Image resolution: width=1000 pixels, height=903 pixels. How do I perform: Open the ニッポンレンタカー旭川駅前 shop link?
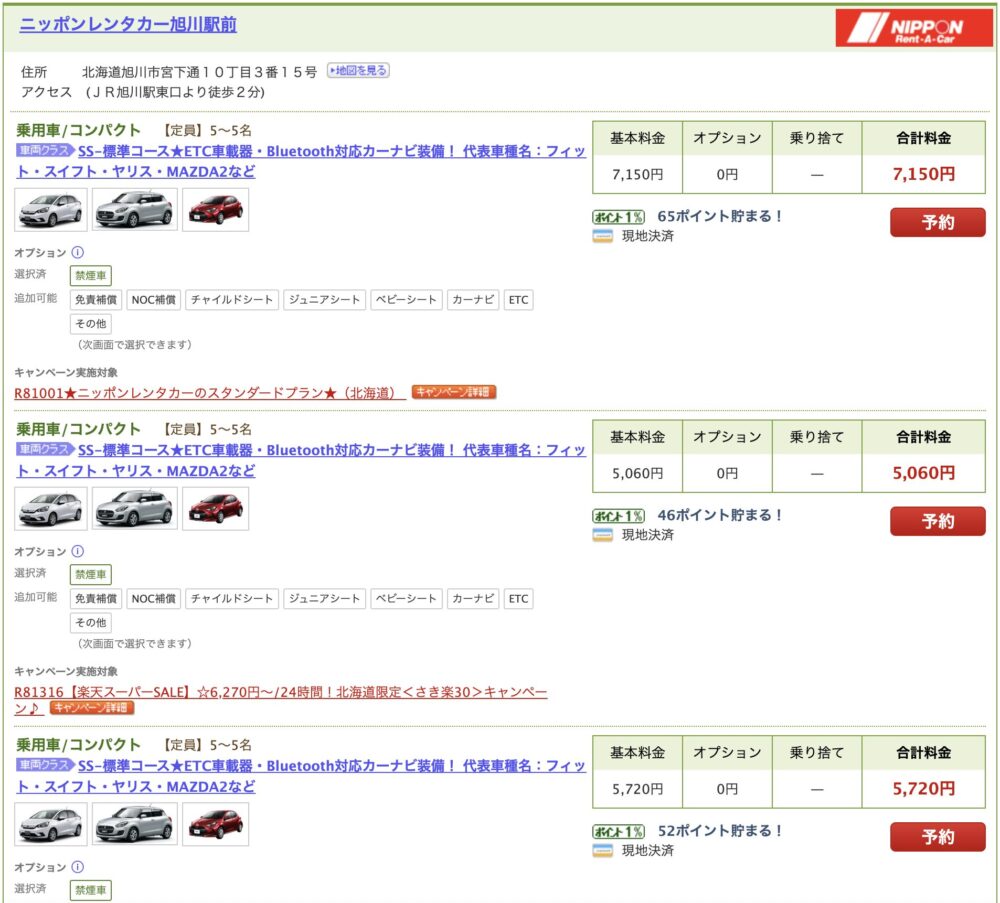(x=128, y=25)
